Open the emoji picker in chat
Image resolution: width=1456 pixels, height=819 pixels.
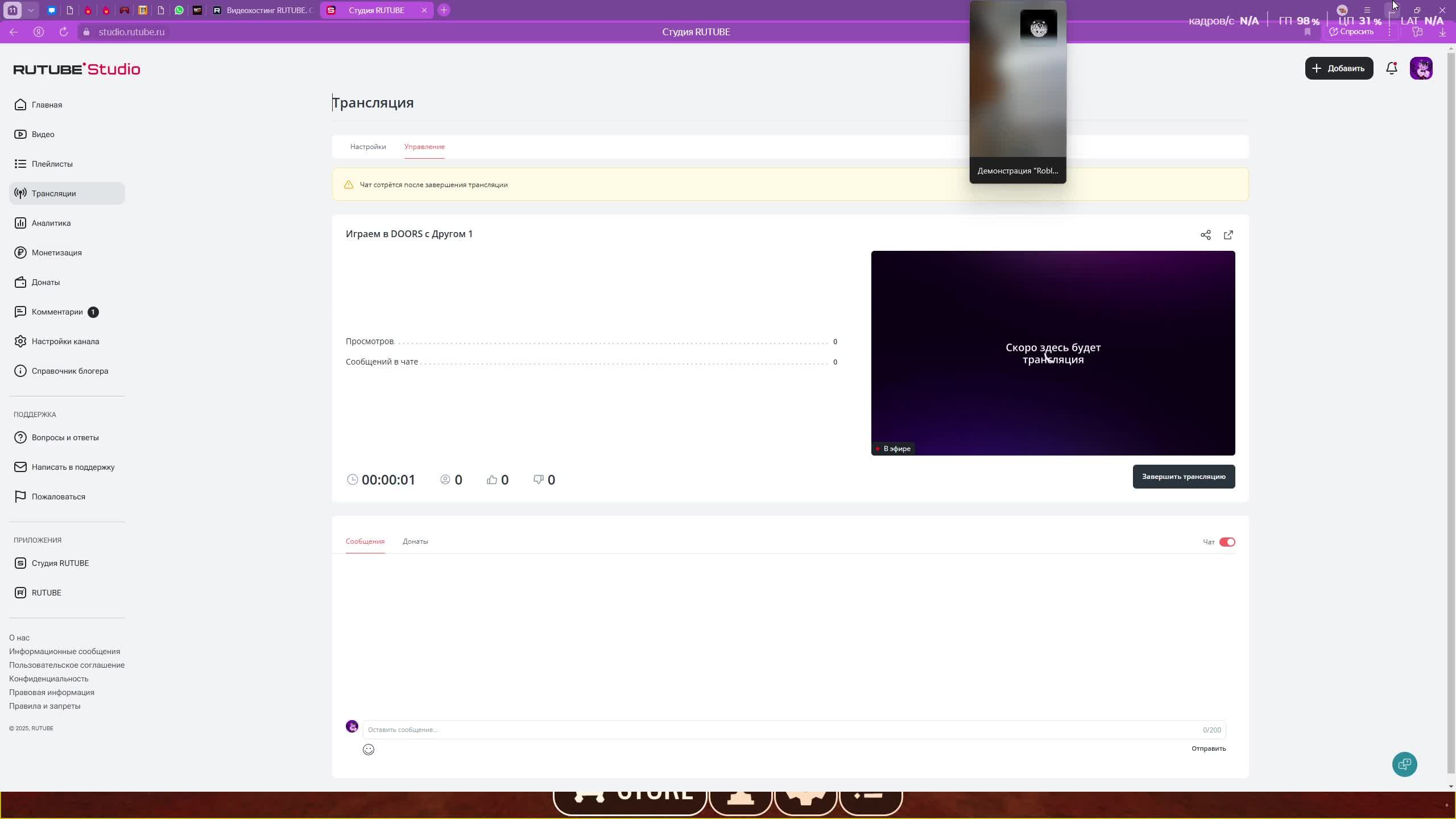tap(369, 750)
